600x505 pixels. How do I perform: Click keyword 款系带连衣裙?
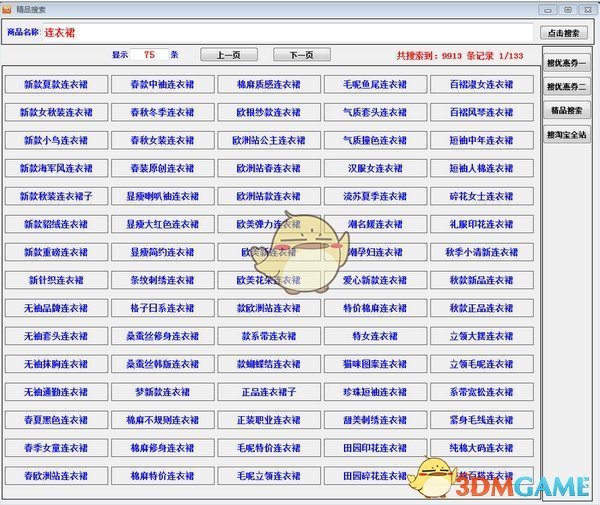point(269,336)
